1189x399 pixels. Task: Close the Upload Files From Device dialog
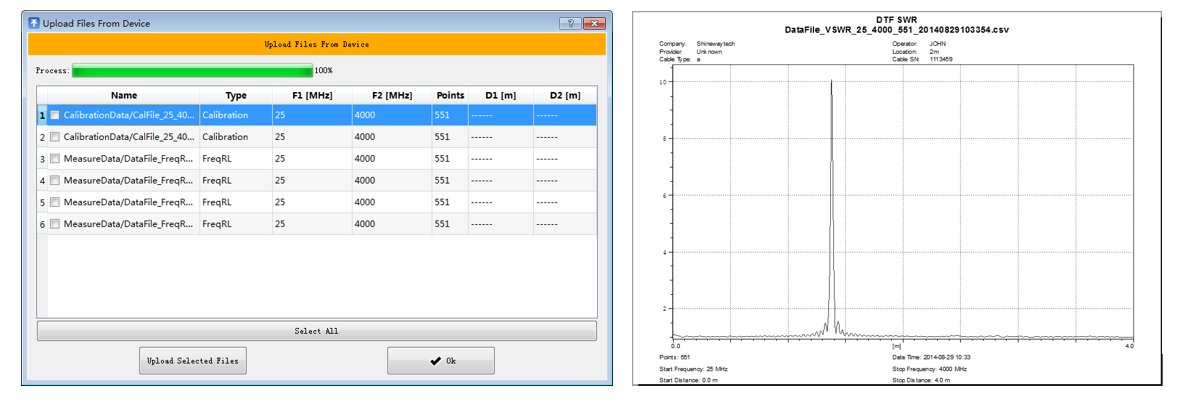pyautogui.click(x=595, y=24)
